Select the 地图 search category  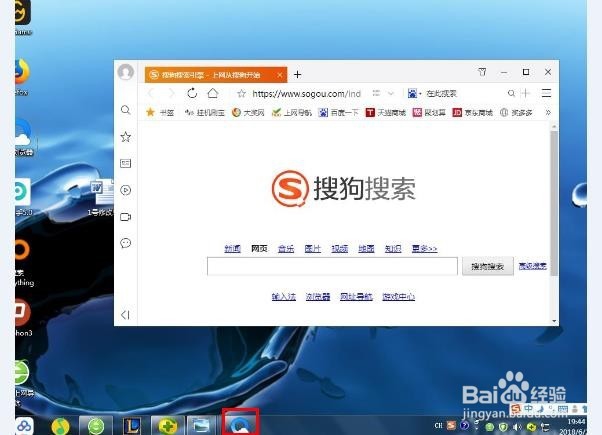(366, 249)
